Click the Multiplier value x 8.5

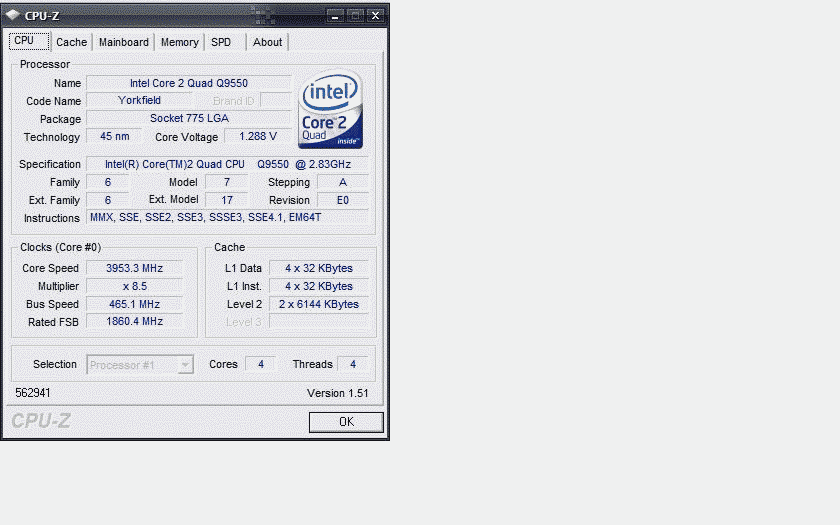[134, 286]
